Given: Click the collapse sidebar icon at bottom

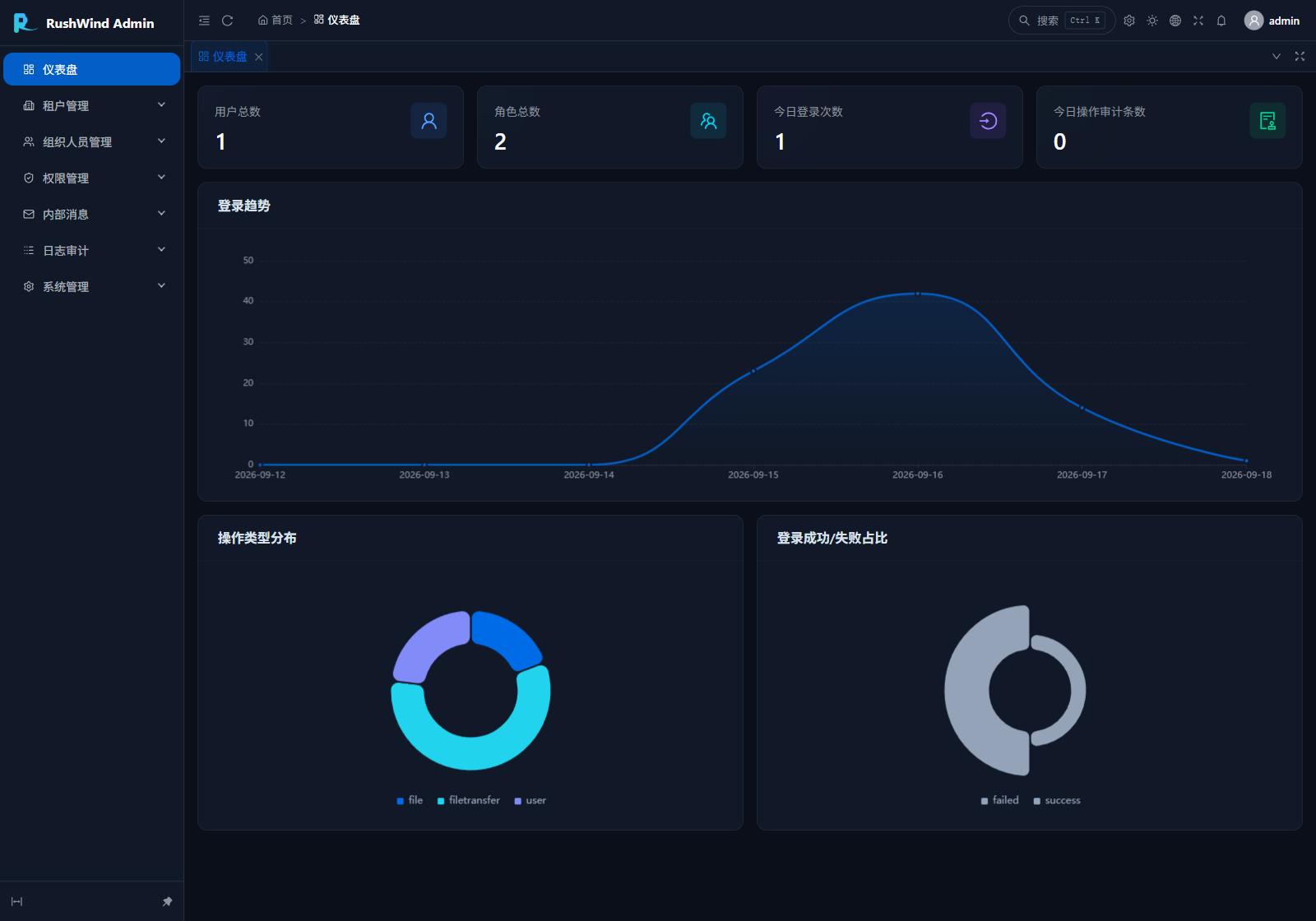Looking at the screenshot, I should tap(16, 902).
